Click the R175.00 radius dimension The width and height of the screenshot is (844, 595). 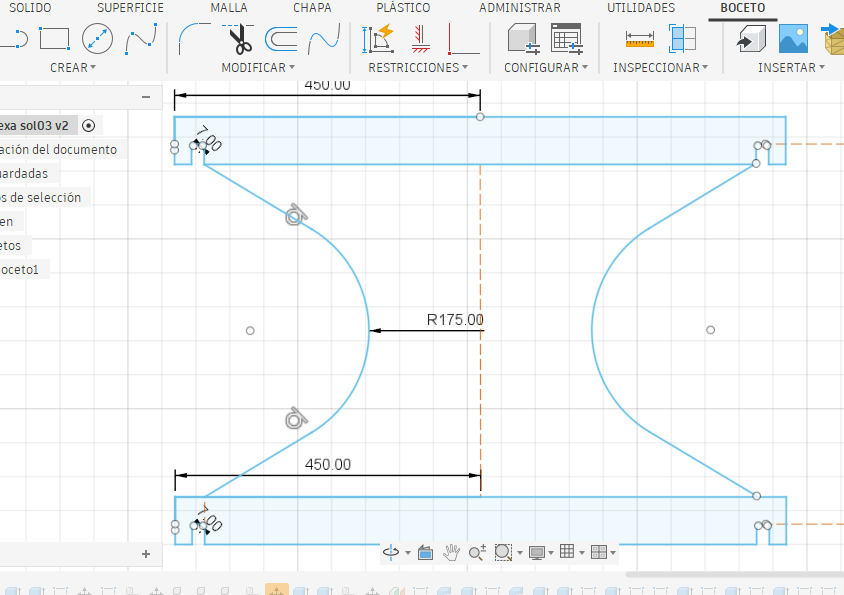pyautogui.click(x=455, y=320)
